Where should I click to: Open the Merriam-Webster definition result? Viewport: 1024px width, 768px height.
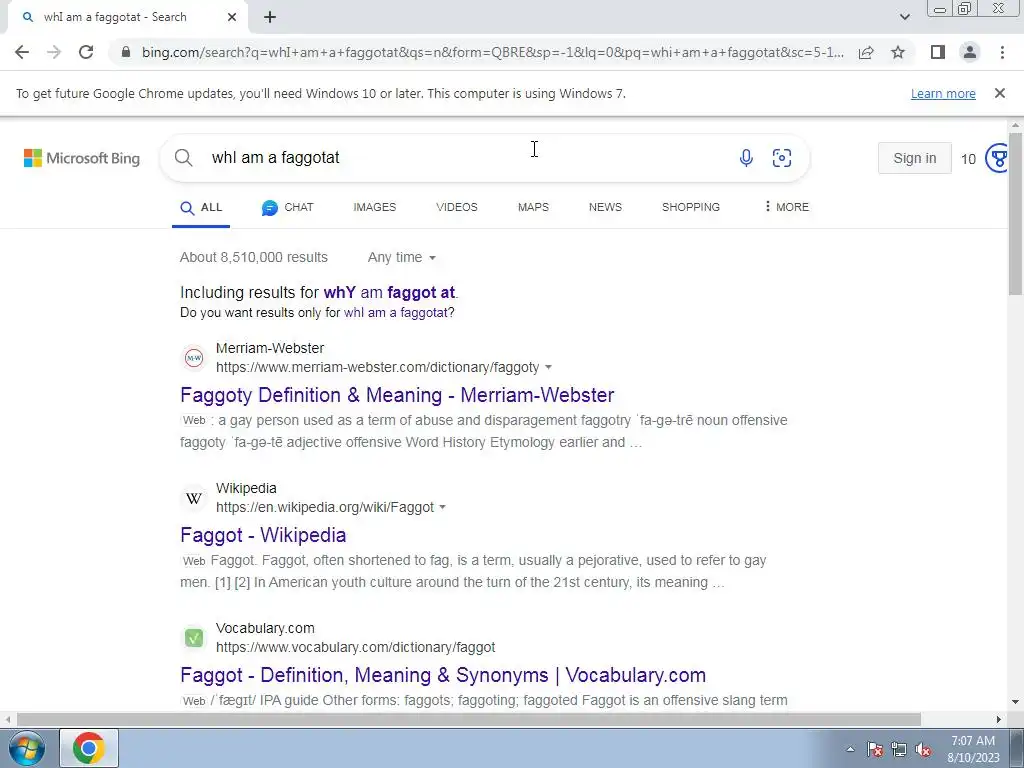tap(397, 395)
